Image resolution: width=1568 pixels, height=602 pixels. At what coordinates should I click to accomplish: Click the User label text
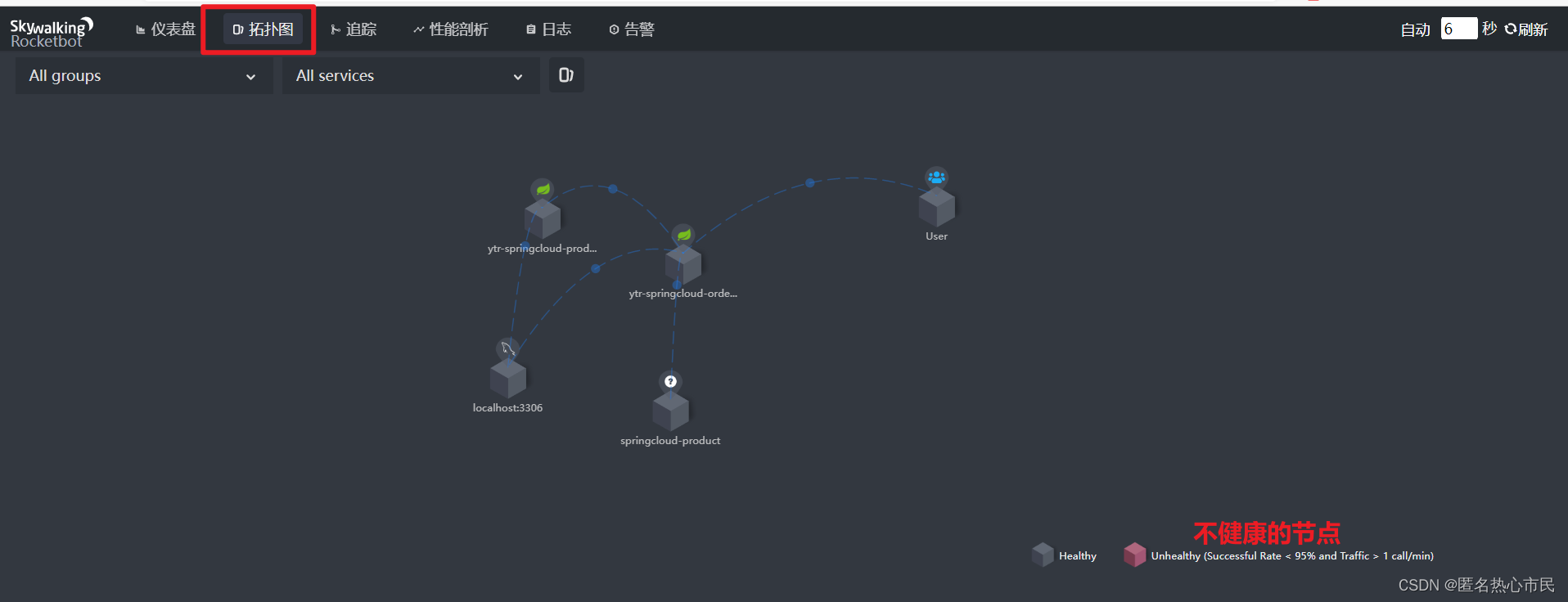936,236
